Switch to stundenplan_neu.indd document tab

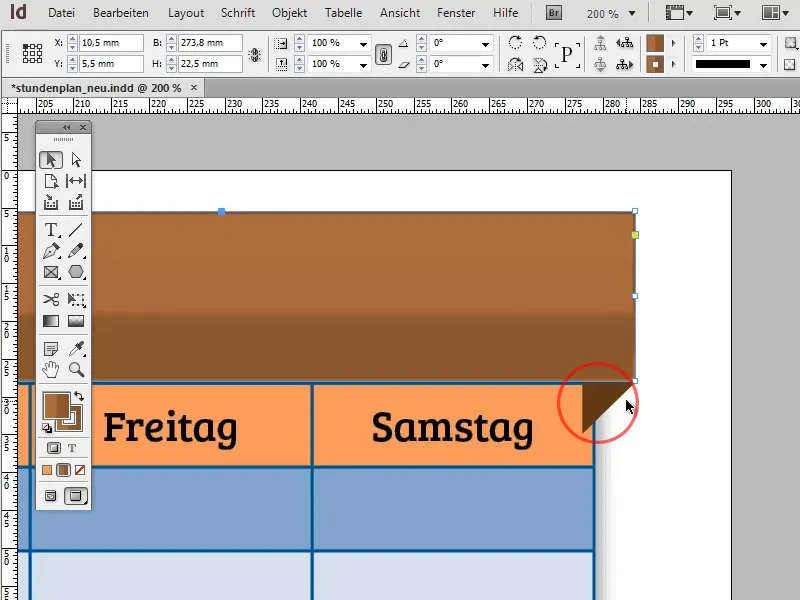(x=96, y=88)
